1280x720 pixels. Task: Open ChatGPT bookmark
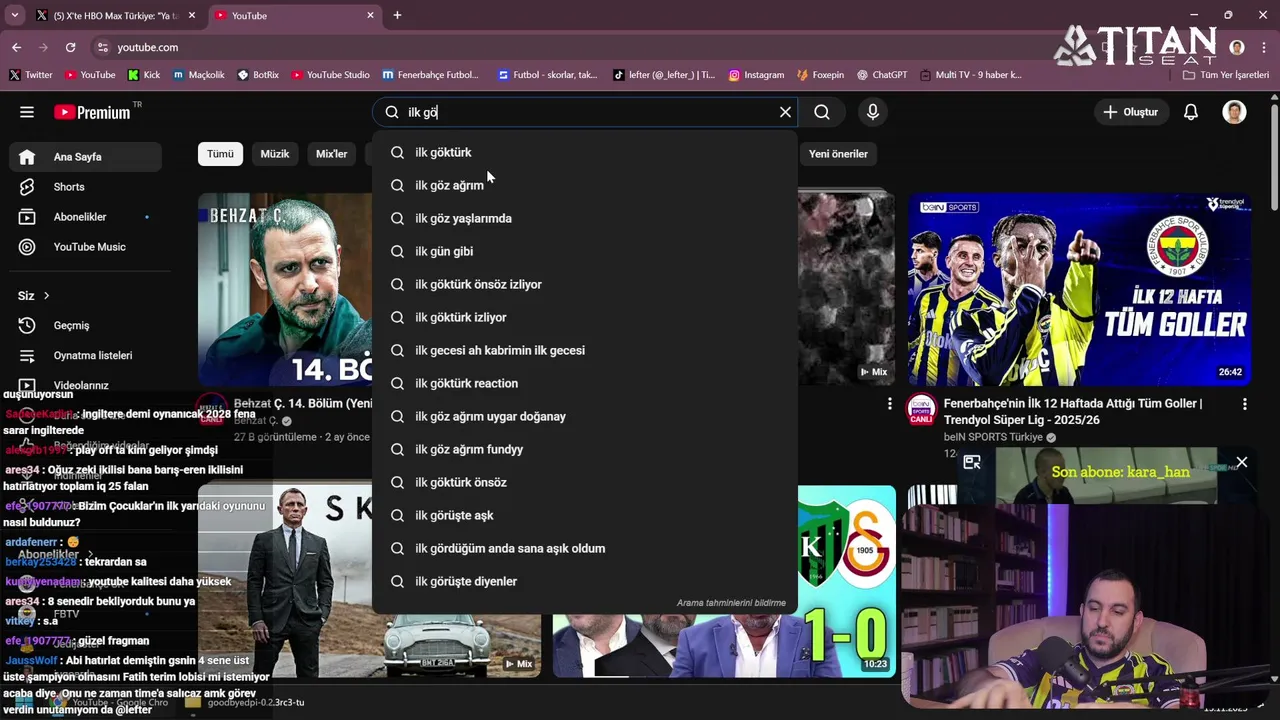coord(881,75)
